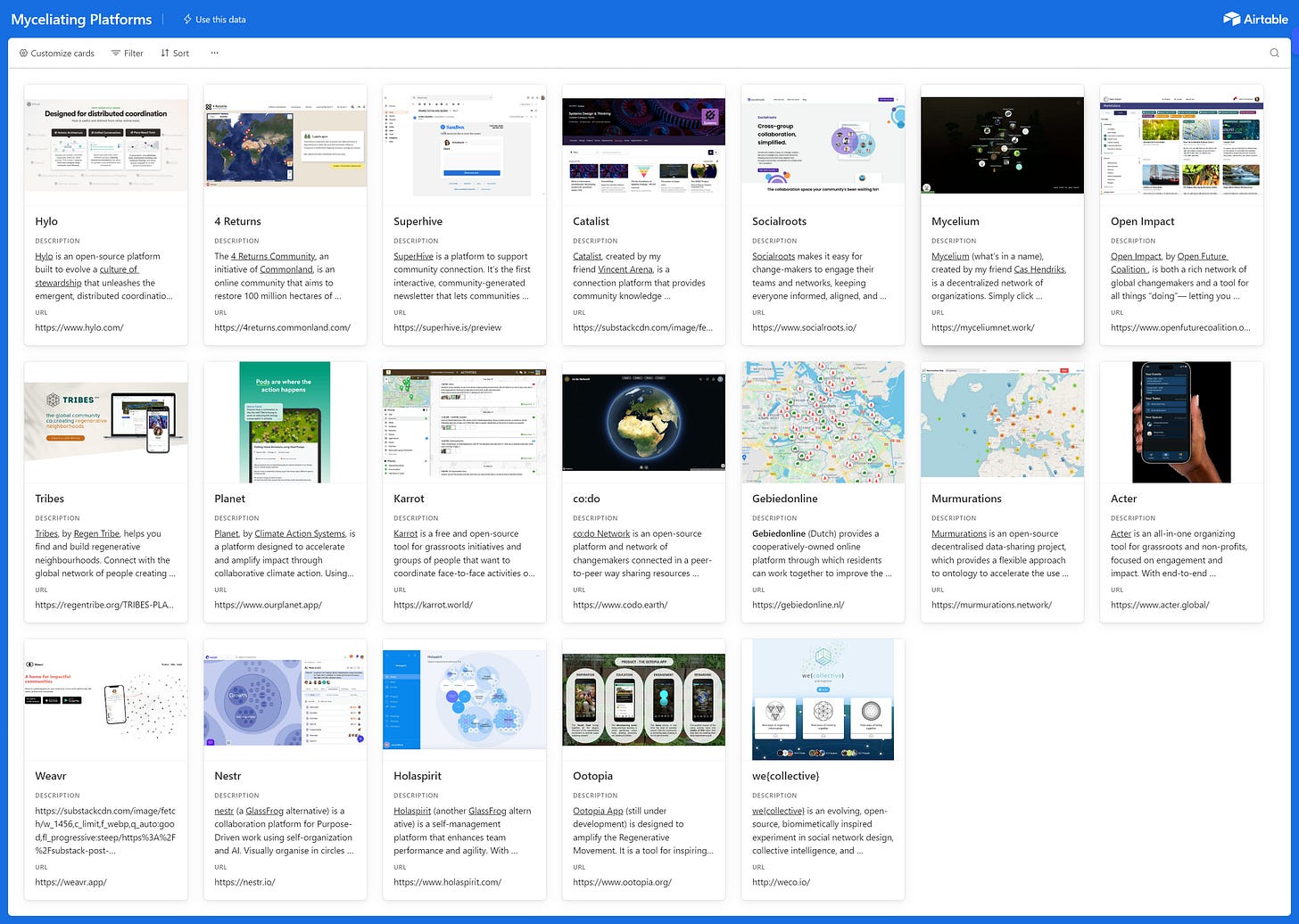This screenshot has height=924, width=1299.
Task: Click URL https://www.holaspirit.com/
Action: pyautogui.click(x=447, y=882)
